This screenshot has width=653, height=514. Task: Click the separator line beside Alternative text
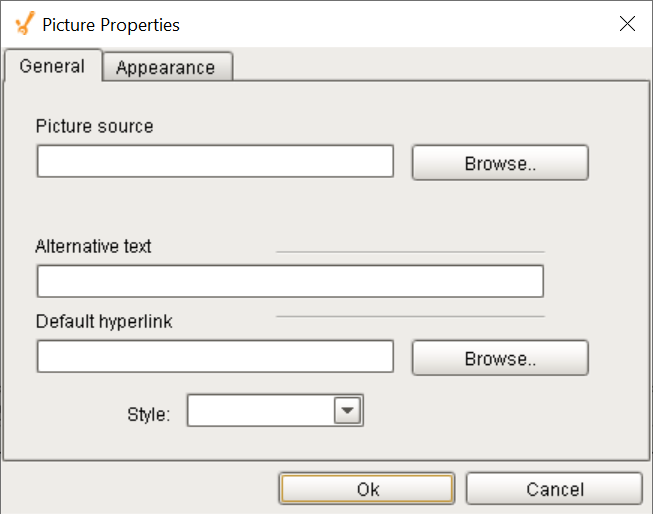pos(410,252)
